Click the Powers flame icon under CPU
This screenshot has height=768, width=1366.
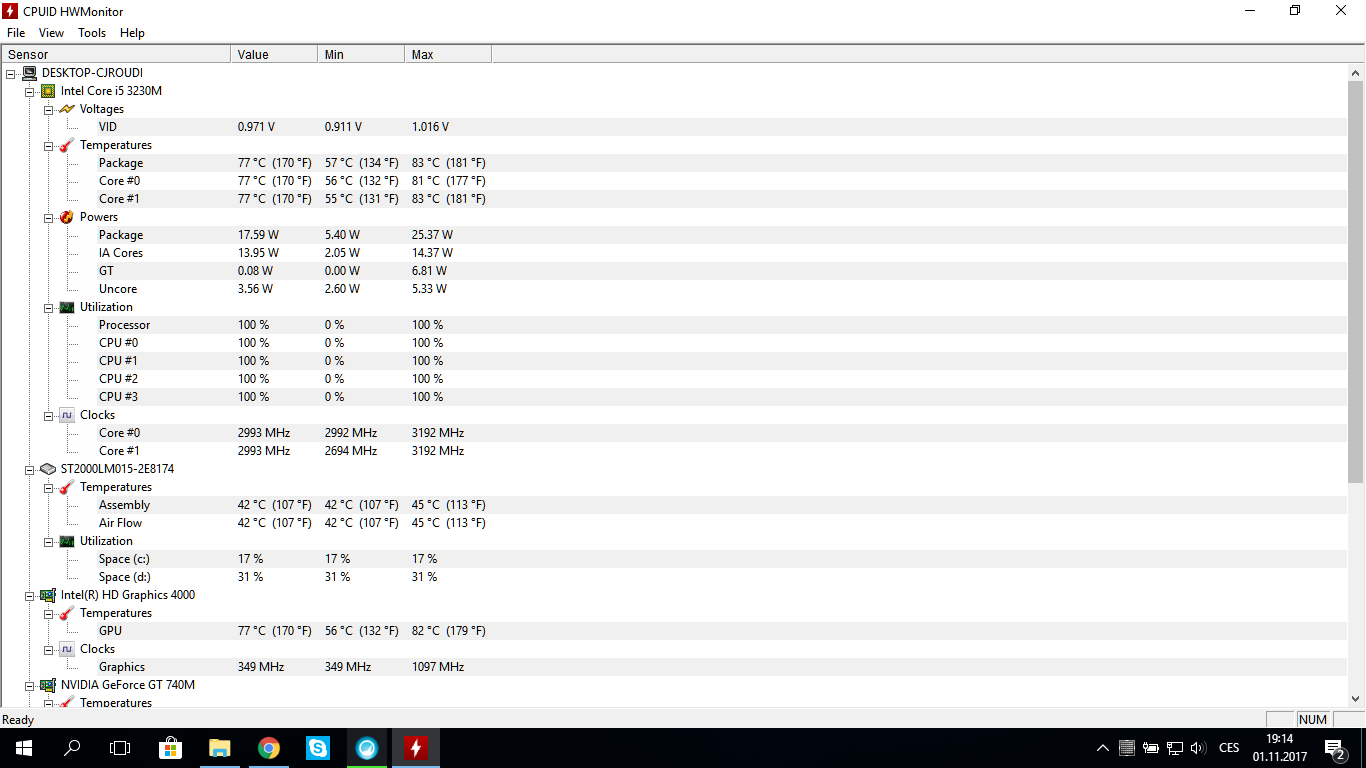point(67,217)
